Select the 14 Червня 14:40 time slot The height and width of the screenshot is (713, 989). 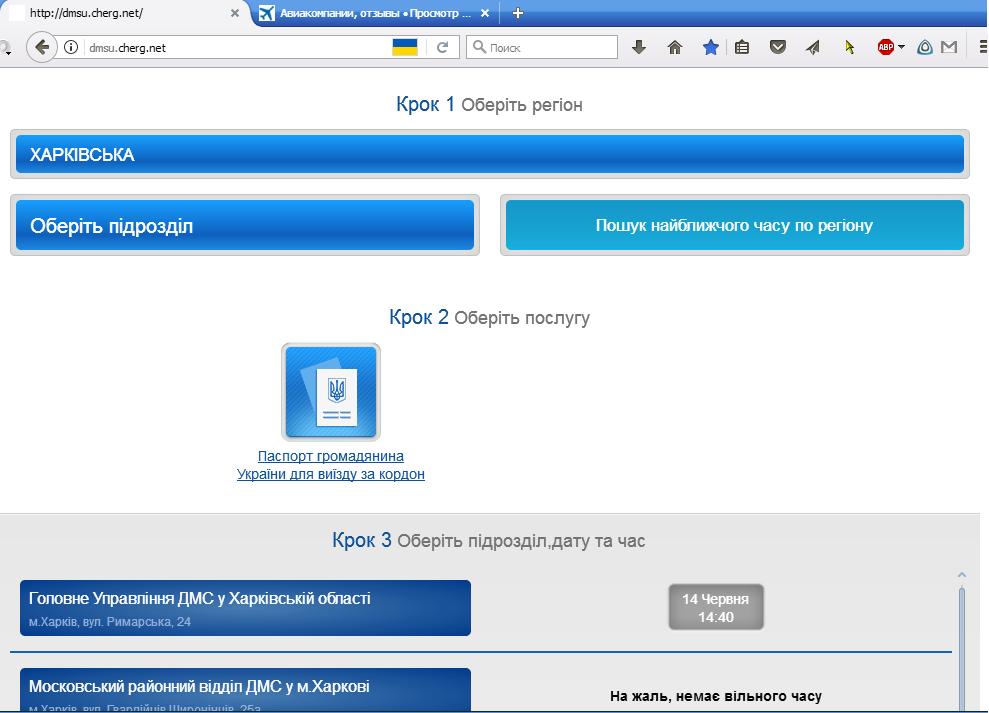click(716, 608)
